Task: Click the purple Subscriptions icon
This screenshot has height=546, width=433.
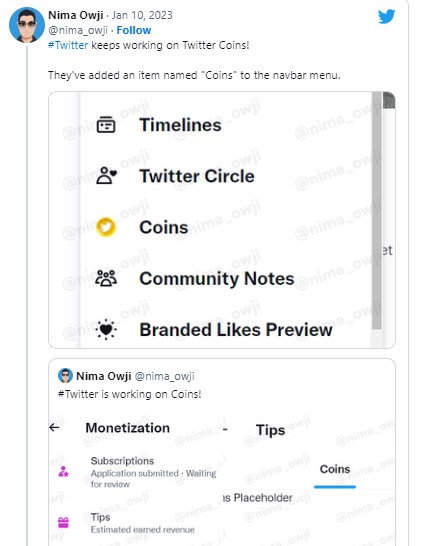Action: (x=63, y=472)
